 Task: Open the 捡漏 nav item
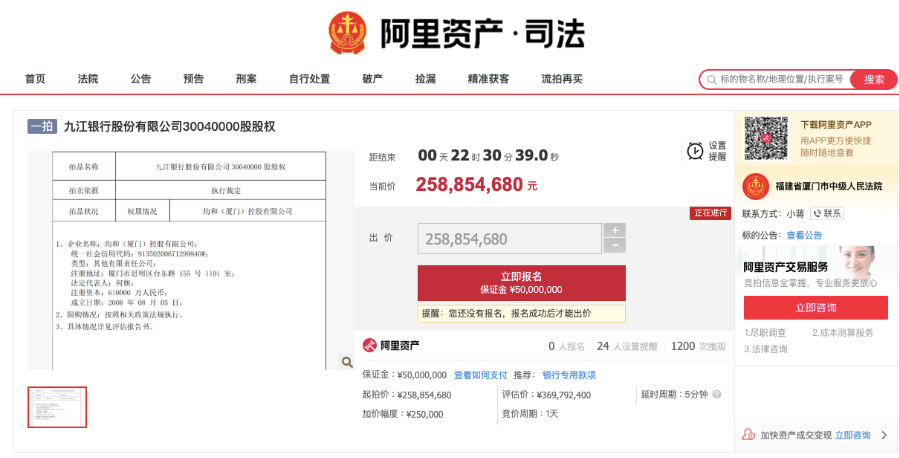(425, 79)
